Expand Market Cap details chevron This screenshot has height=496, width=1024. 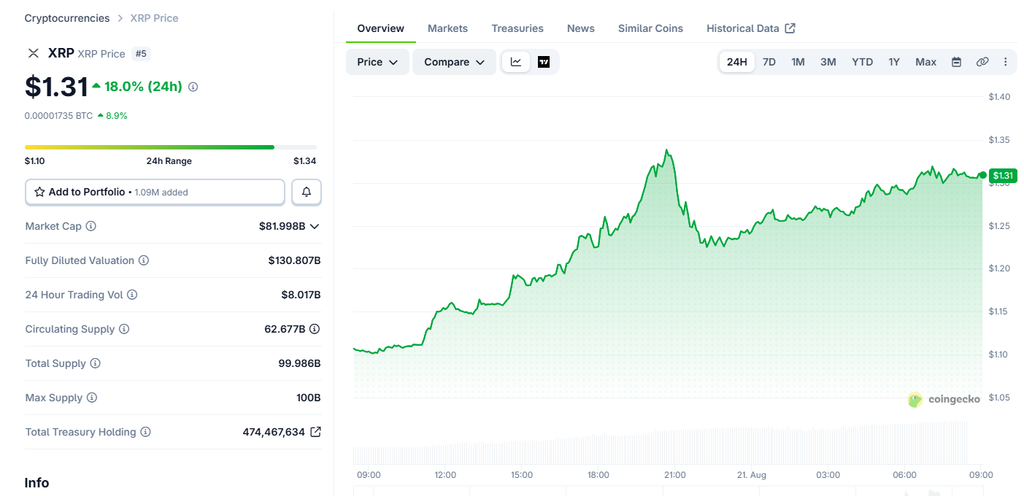pos(314,226)
